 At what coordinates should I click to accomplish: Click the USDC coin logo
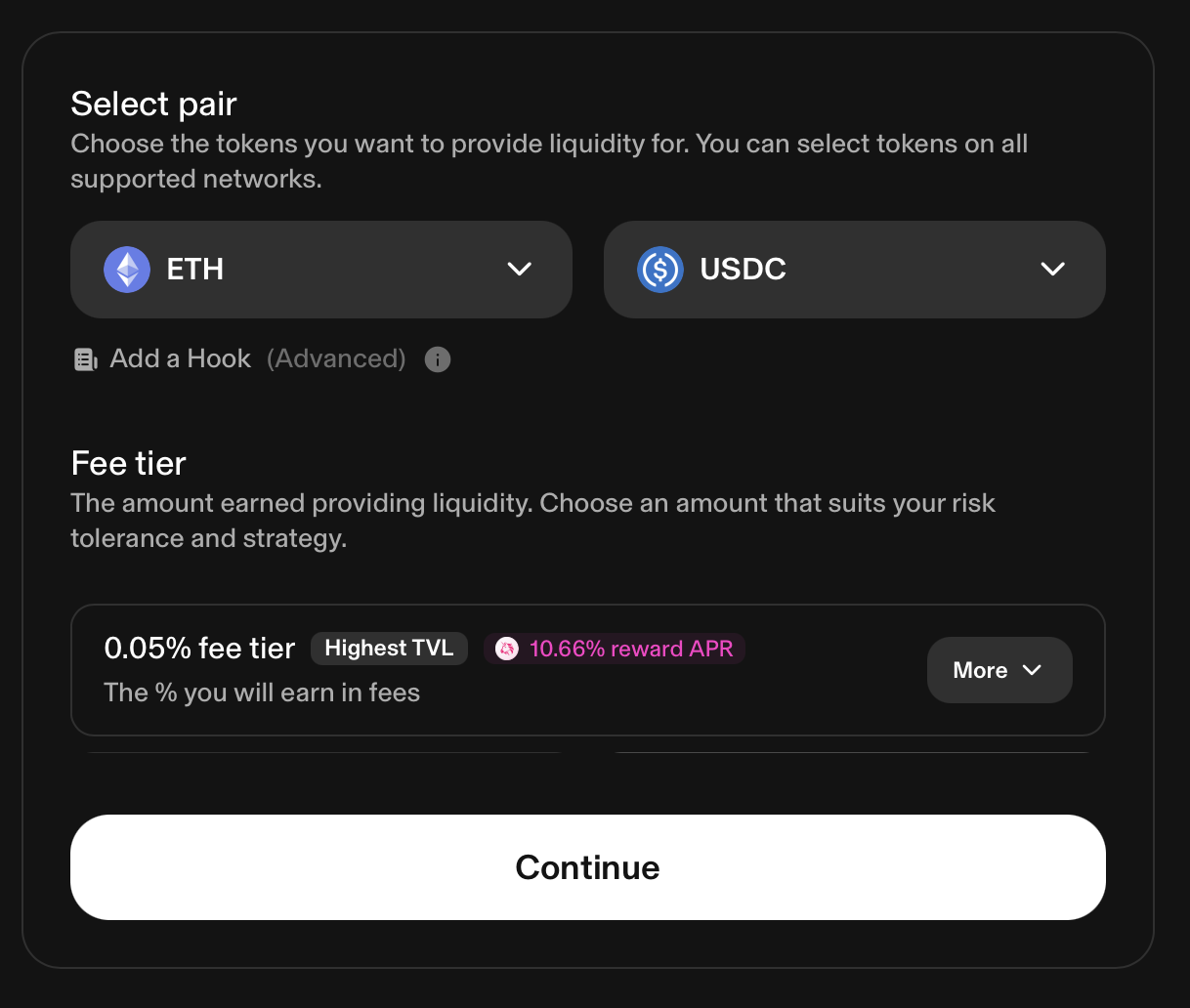pyautogui.click(x=660, y=270)
